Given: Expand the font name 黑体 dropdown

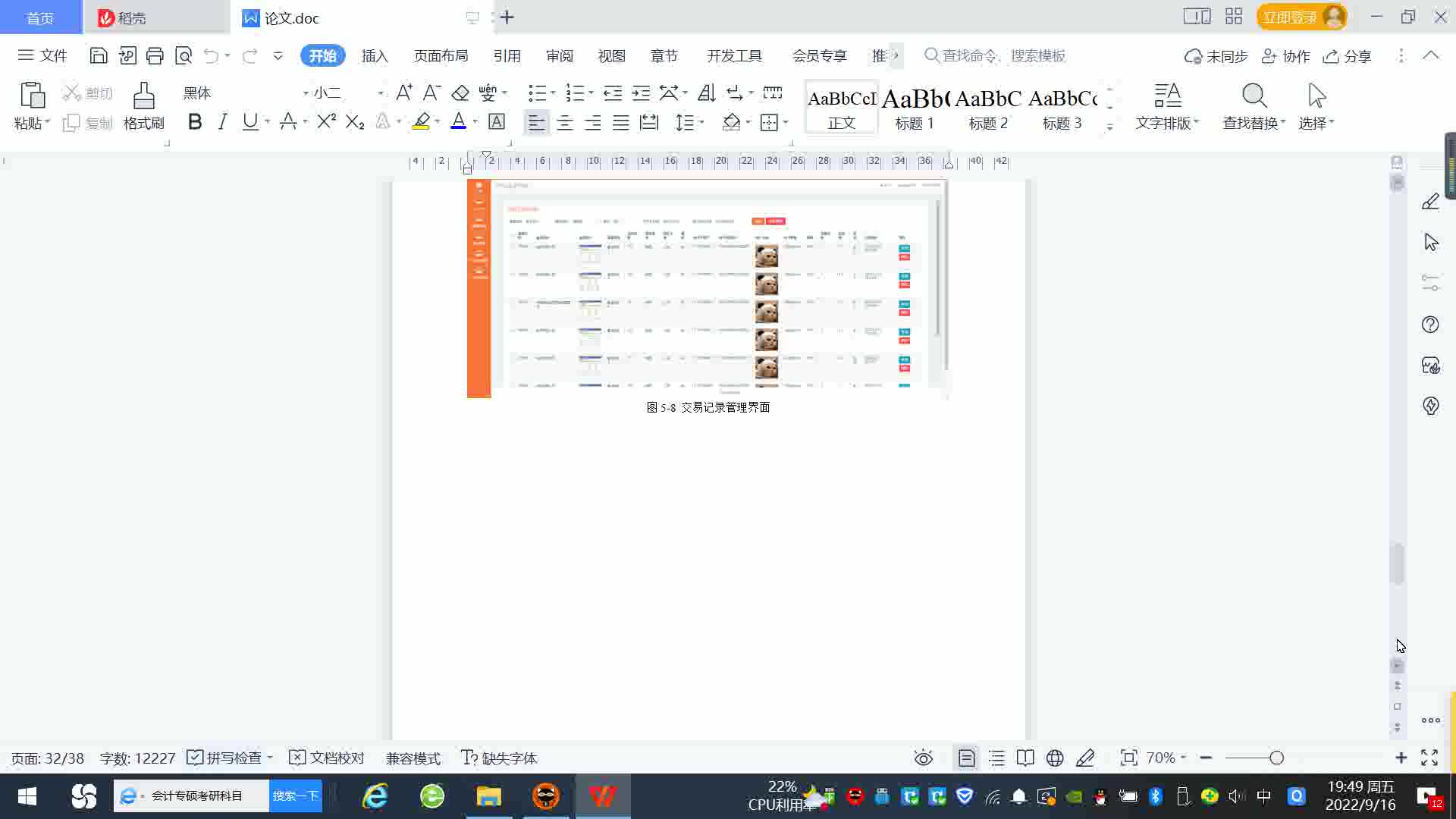Looking at the screenshot, I should tap(306, 93).
